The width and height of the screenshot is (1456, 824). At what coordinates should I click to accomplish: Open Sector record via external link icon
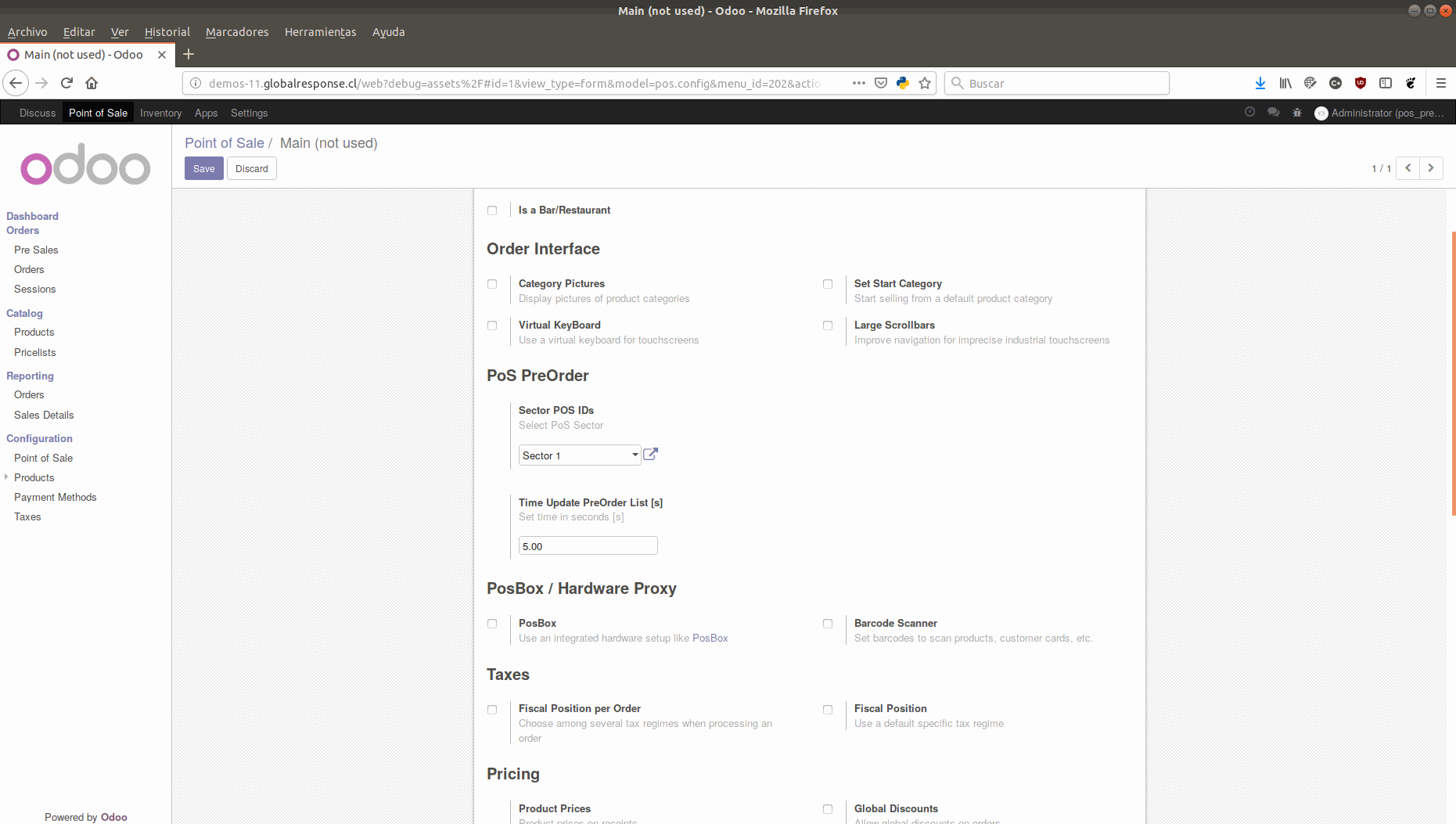point(649,454)
